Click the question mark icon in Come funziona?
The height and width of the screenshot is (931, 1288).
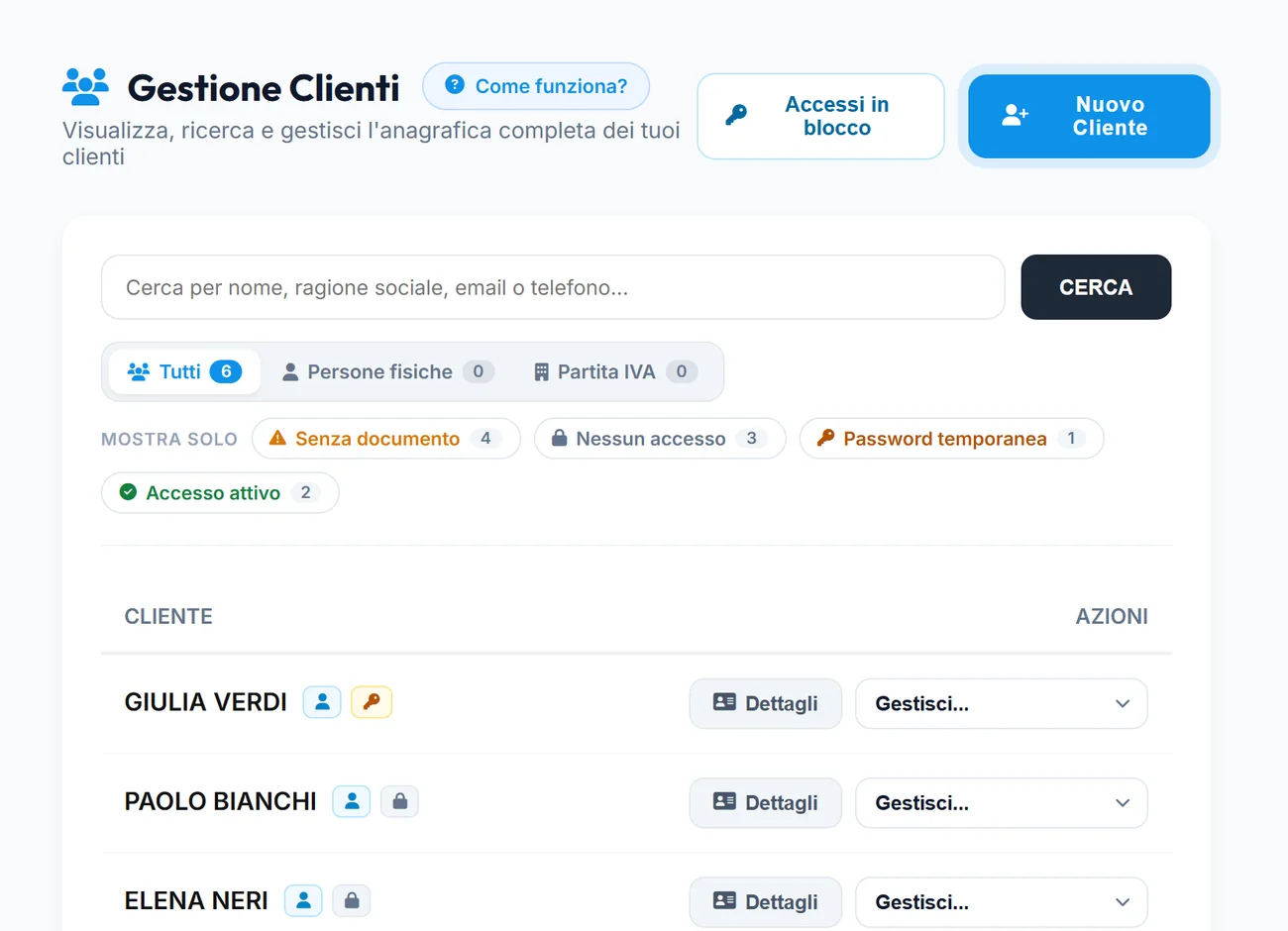click(x=455, y=85)
